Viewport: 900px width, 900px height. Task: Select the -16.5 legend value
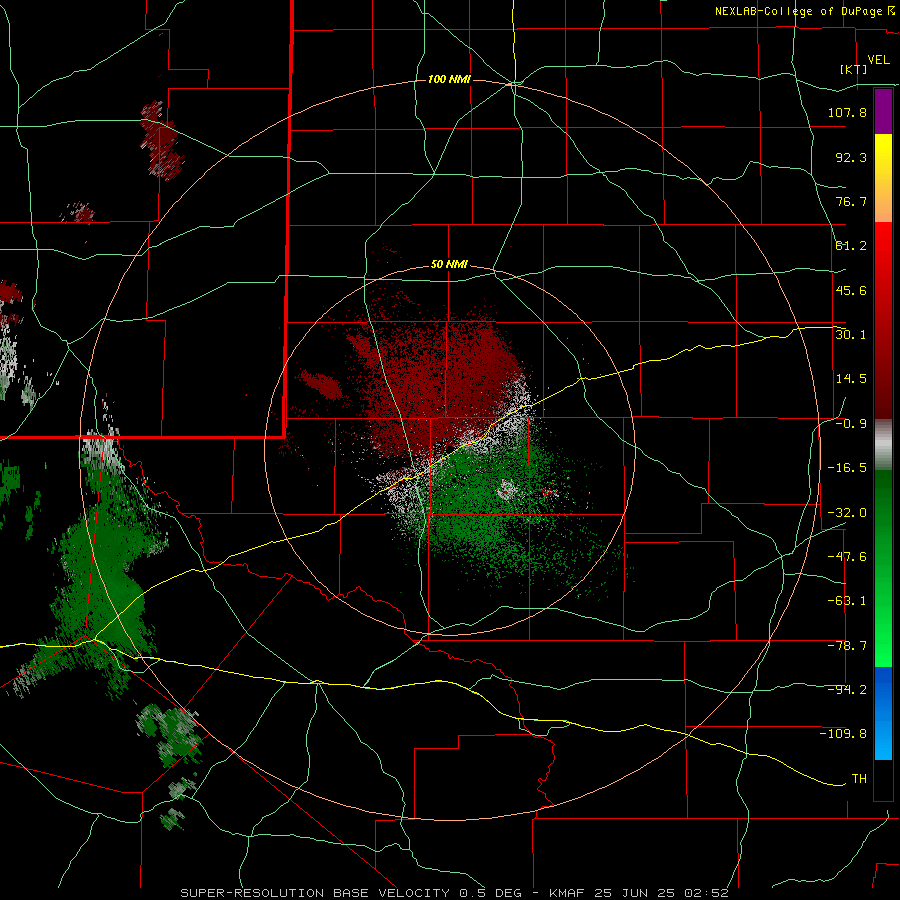pyautogui.click(x=847, y=468)
